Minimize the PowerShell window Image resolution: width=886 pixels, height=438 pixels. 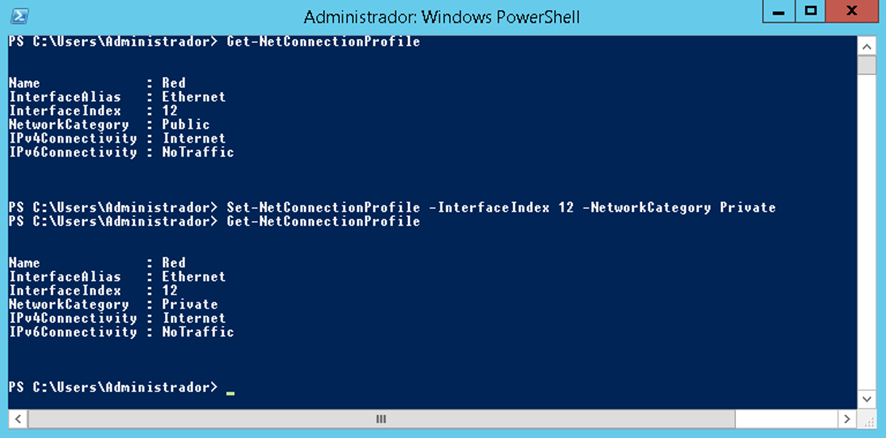pos(781,12)
